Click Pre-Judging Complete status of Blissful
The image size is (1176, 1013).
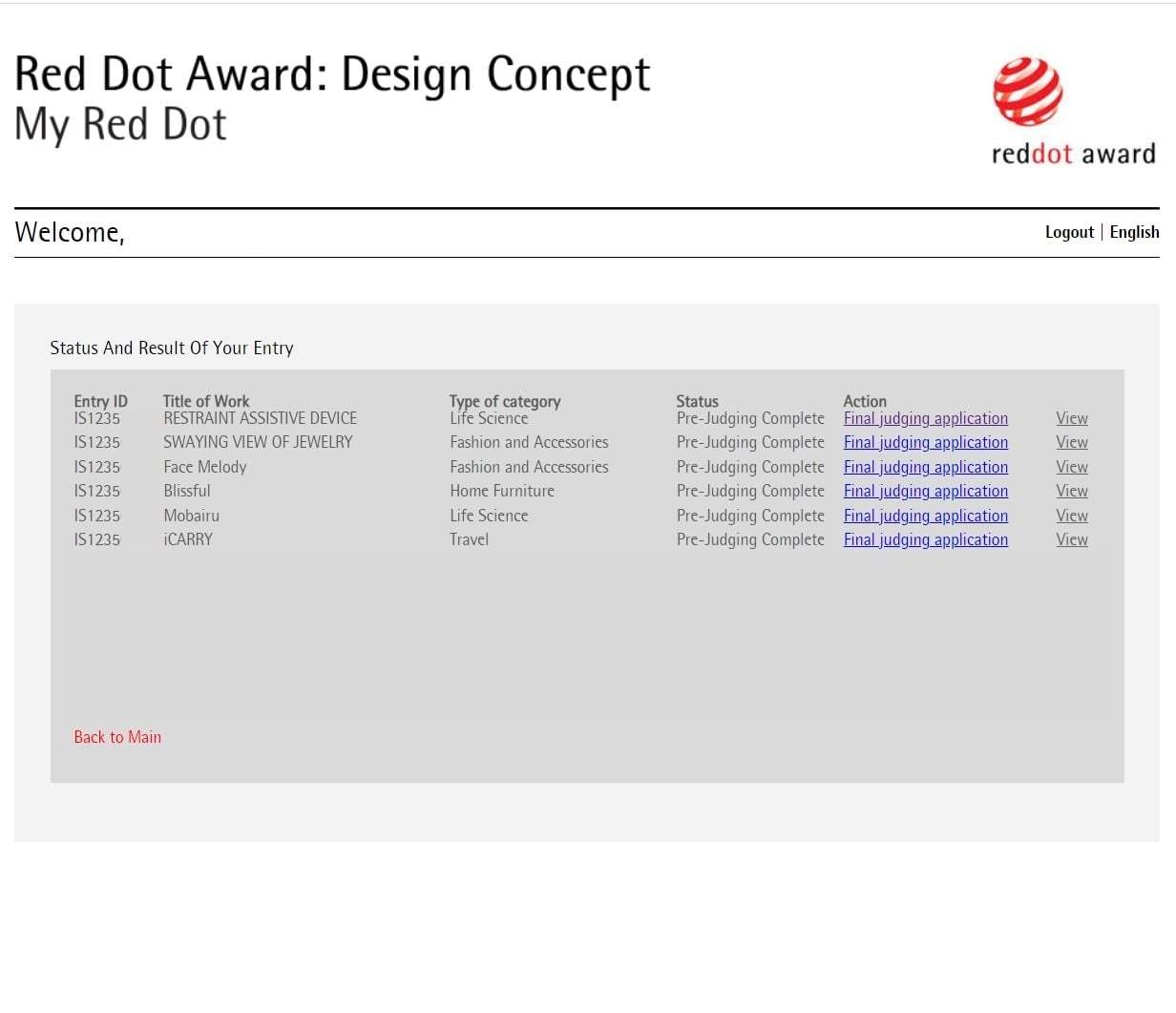click(750, 491)
